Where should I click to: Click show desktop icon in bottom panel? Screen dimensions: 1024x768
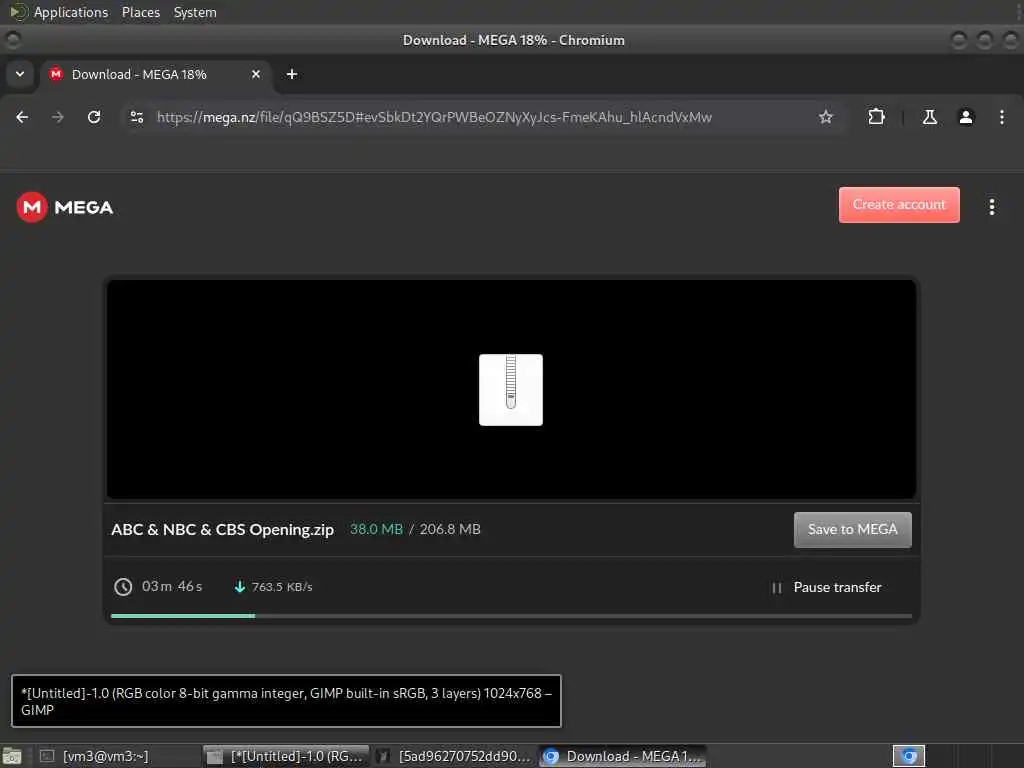coord(12,757)
